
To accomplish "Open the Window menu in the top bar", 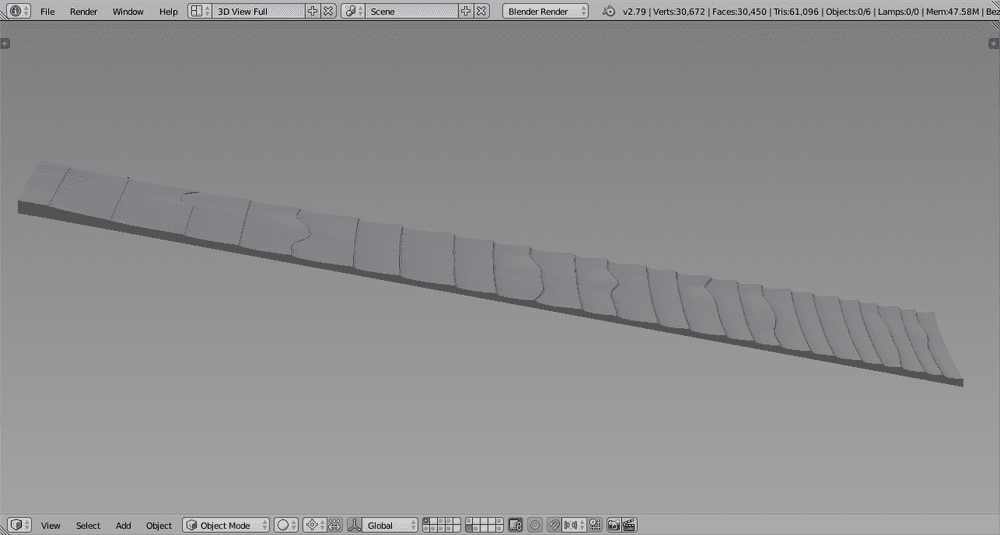I will (128, 11).
